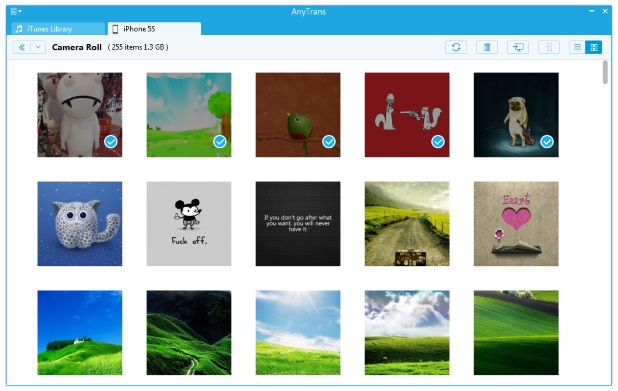Select the dirt road with suitcase thumbnail
The height and width of the screenshot is (391, 618).
(x=407, y=224)
